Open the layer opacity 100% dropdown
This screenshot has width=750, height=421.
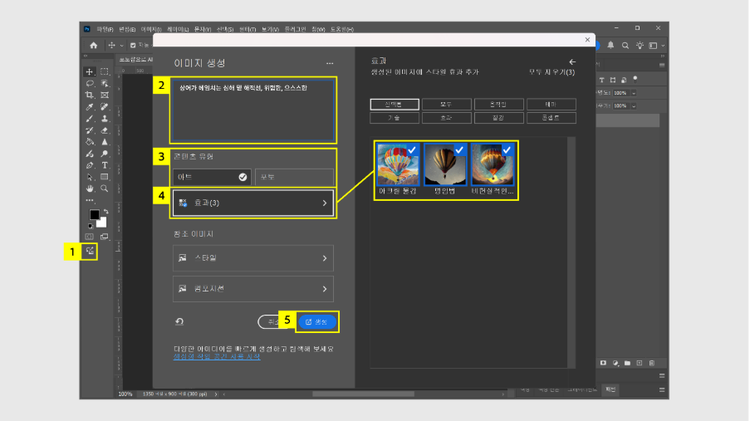(x=634, y=93)
